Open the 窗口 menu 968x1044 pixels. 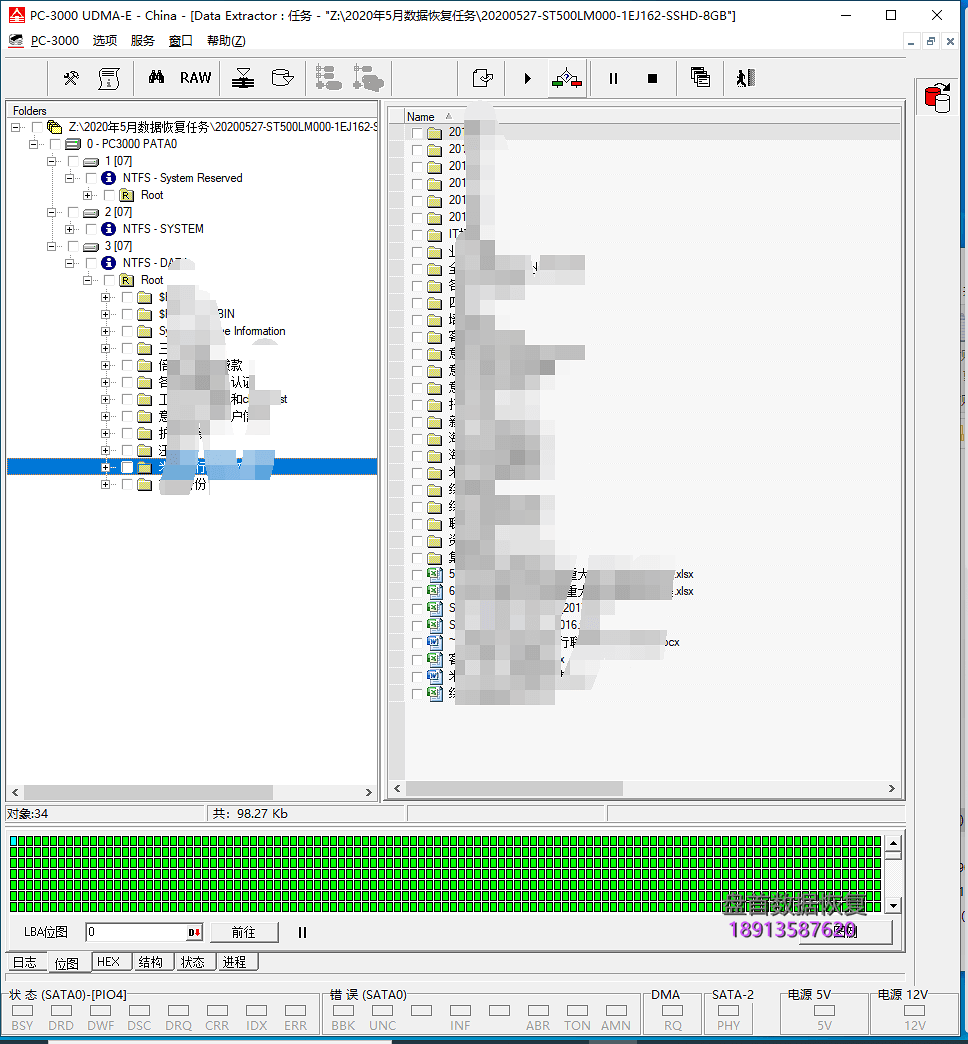coord(180,41)
